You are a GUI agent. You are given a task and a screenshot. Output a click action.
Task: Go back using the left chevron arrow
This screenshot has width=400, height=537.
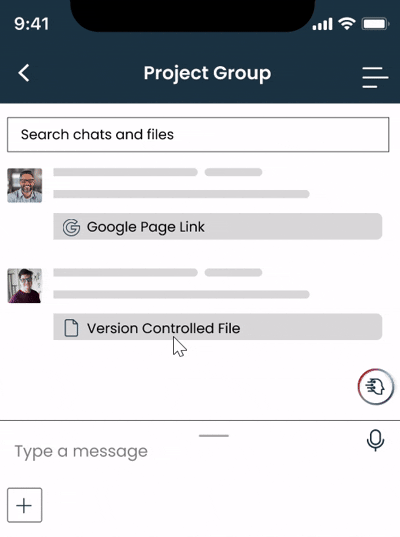coord(24,73)
